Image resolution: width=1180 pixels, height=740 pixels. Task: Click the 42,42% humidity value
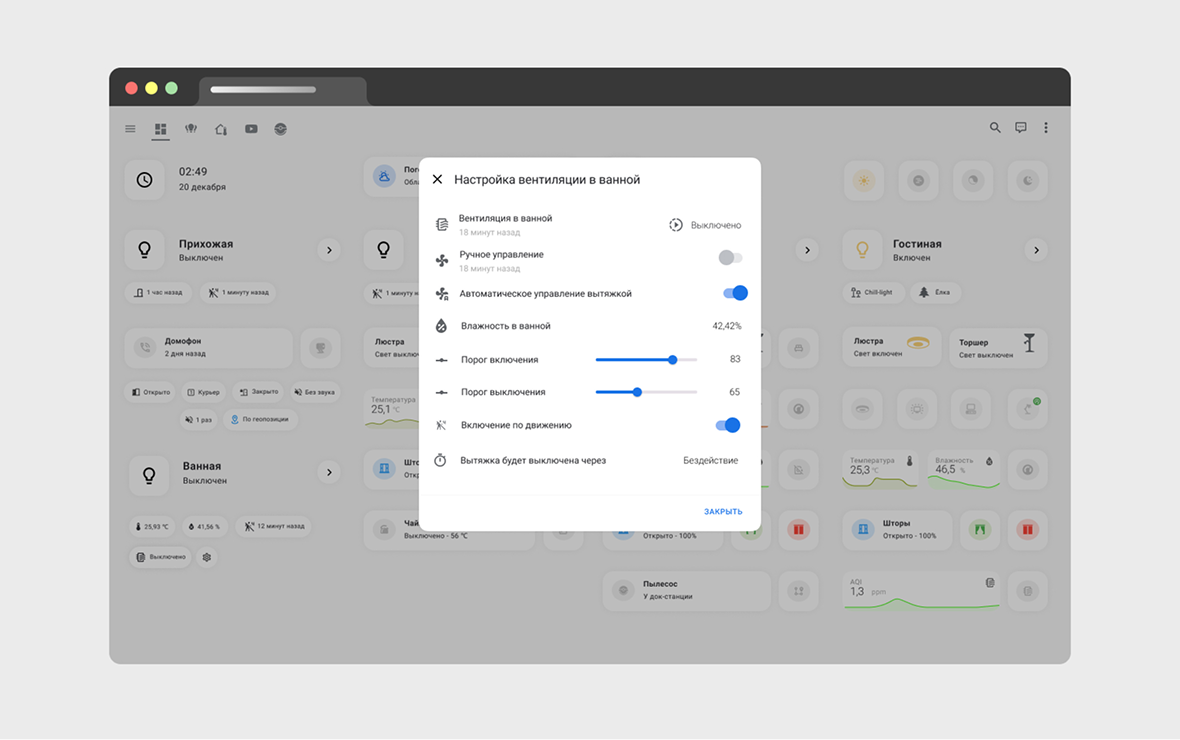pos(726,326)
